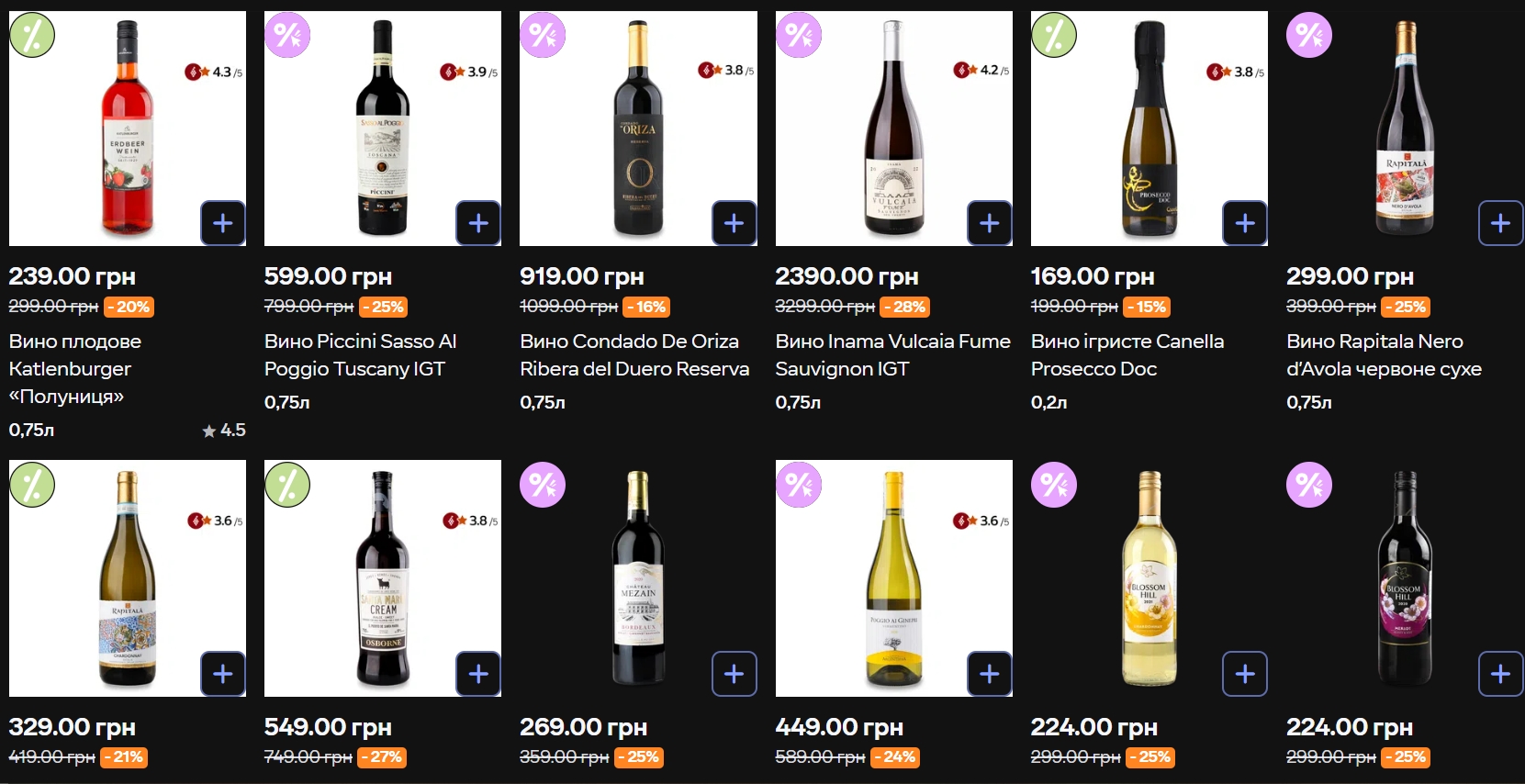Click the Rapitala Chardonnay bottle image
Screen dimensions: 1525x784
click(128, 578)
